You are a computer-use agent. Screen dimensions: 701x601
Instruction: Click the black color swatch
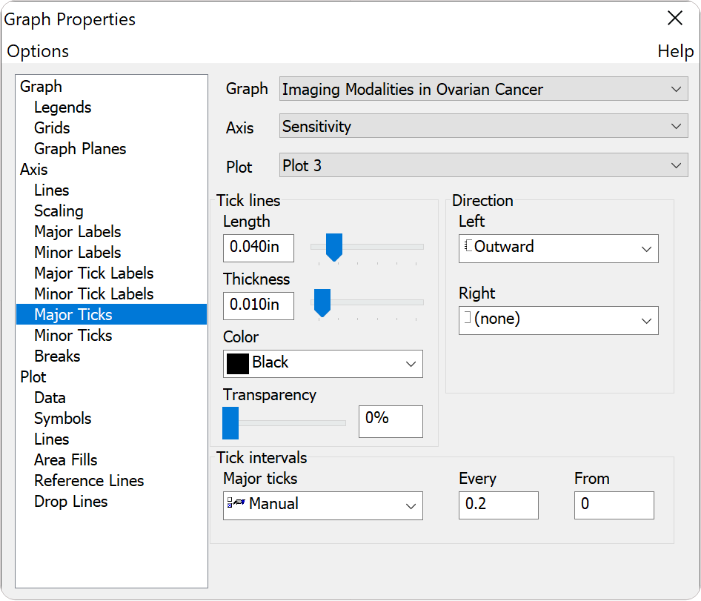click(238, 363)
